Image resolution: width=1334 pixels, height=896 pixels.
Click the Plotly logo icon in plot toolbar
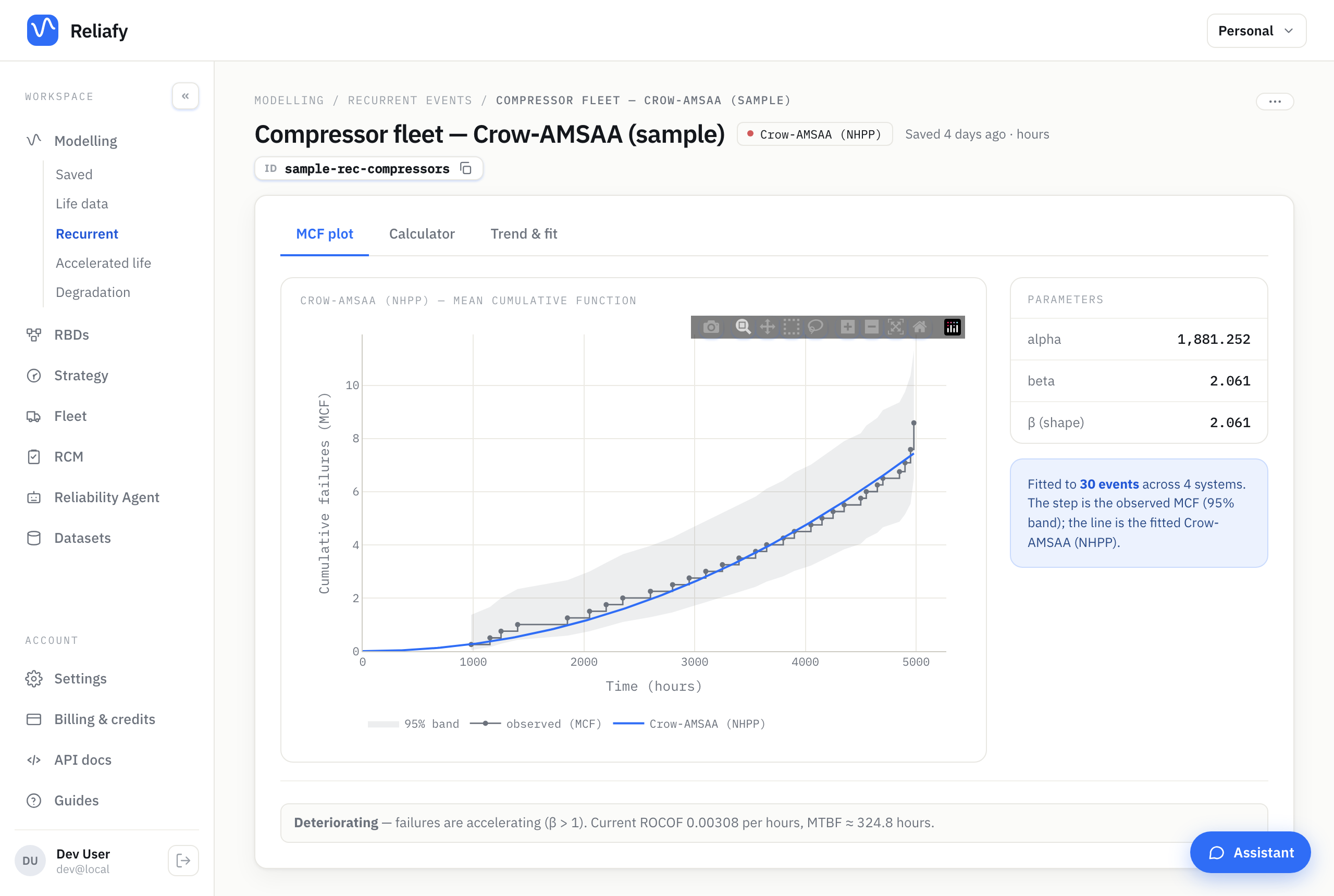[x=952, y=327]
